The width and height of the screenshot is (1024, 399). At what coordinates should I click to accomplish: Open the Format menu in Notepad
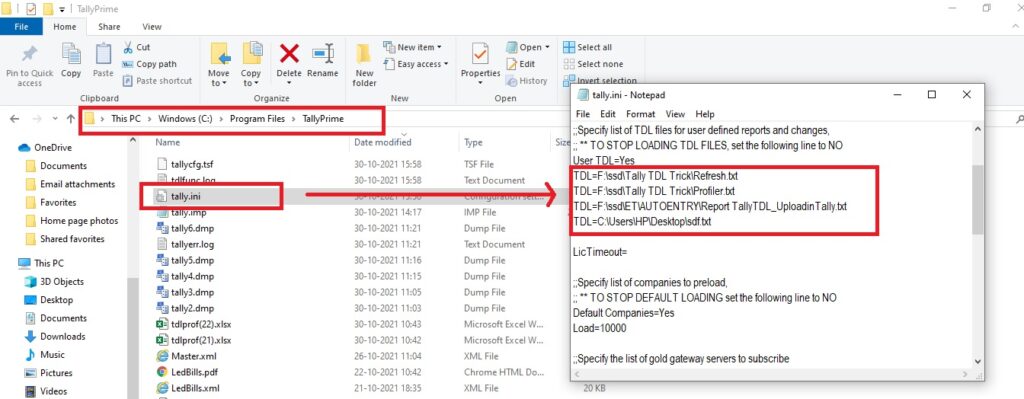(x=640, y=114)
